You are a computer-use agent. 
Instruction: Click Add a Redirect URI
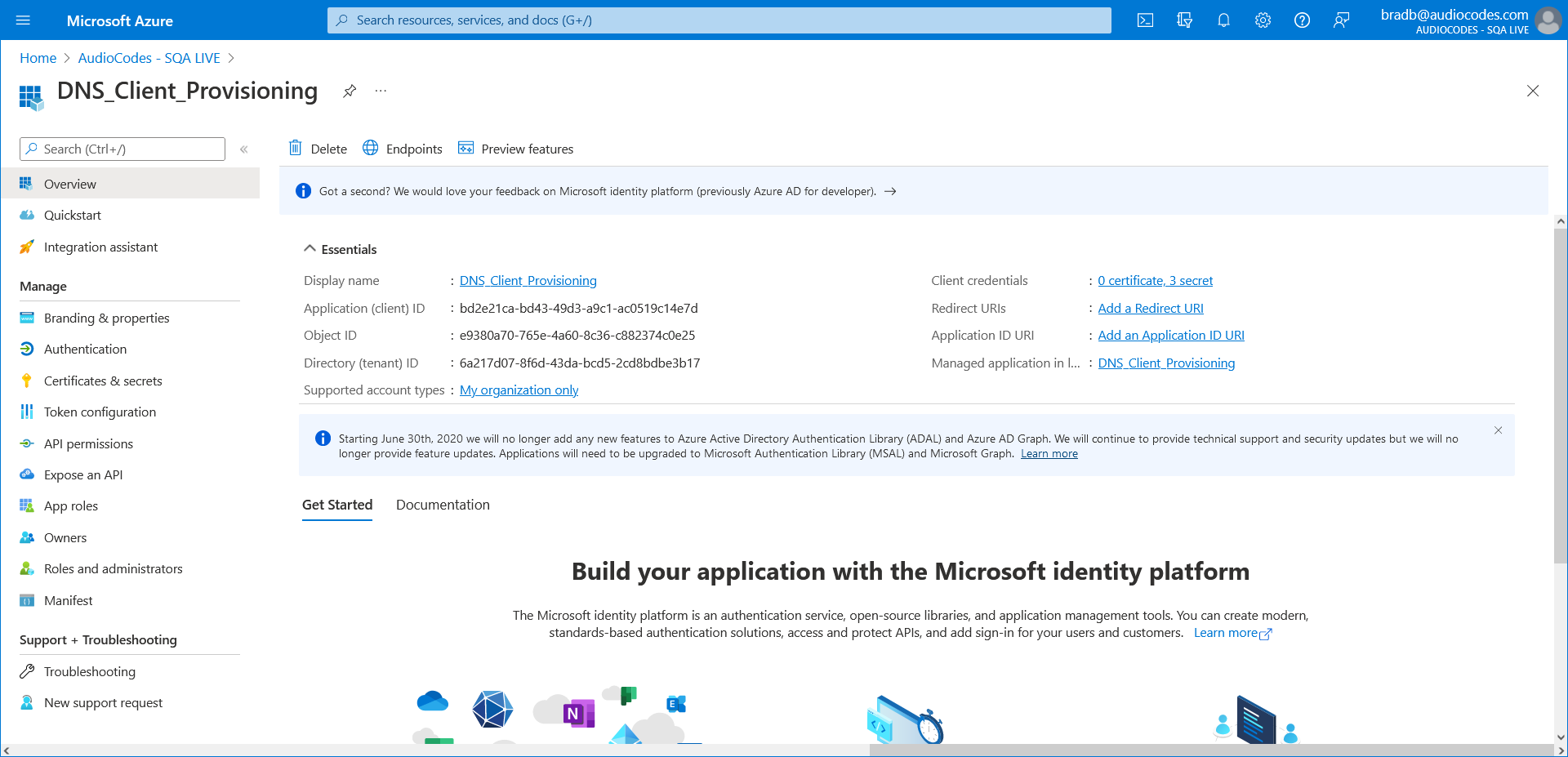pos(1151,308)
